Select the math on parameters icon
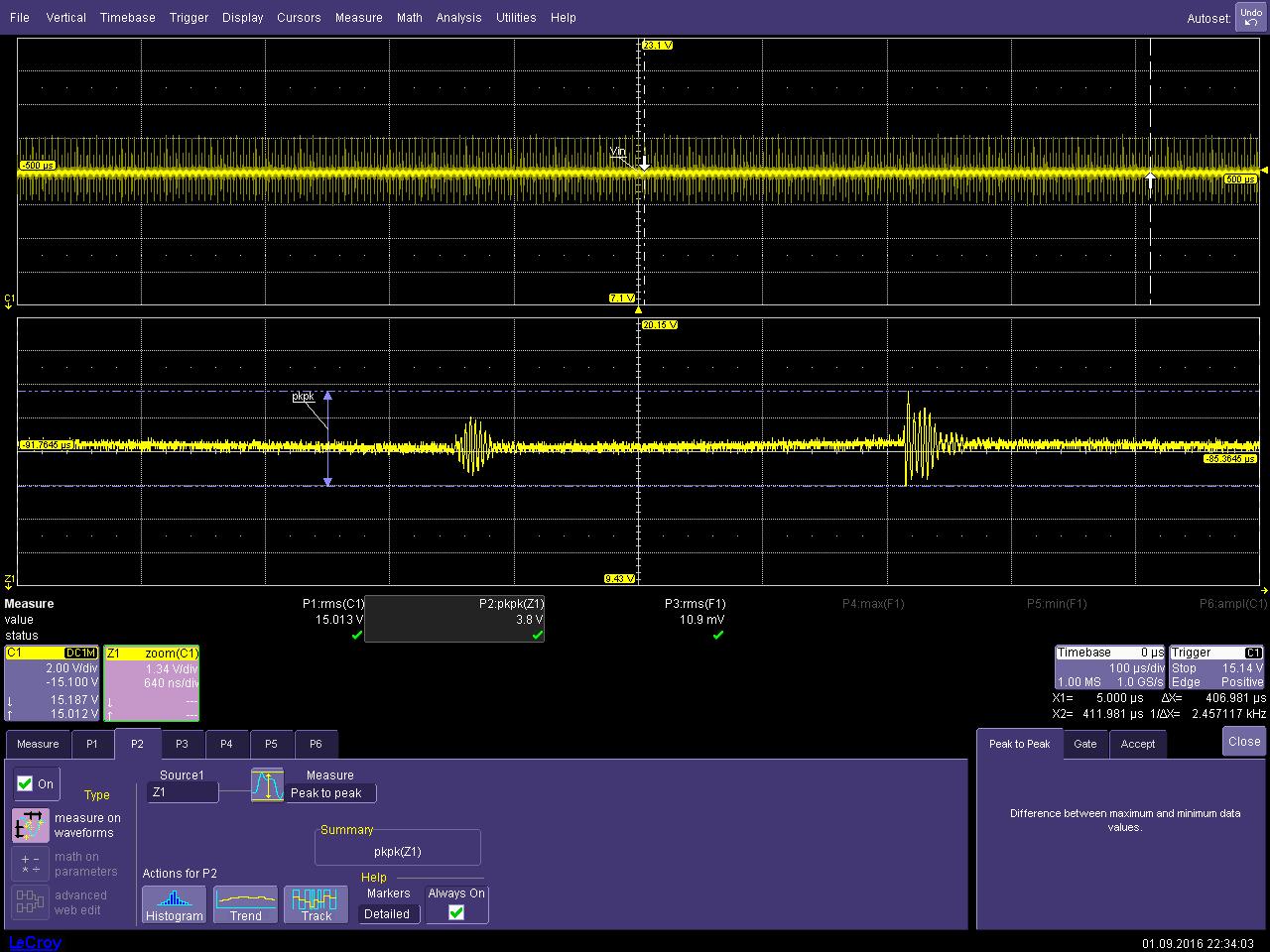Viewport: 1270px width, 952px height. click(31, 864)
